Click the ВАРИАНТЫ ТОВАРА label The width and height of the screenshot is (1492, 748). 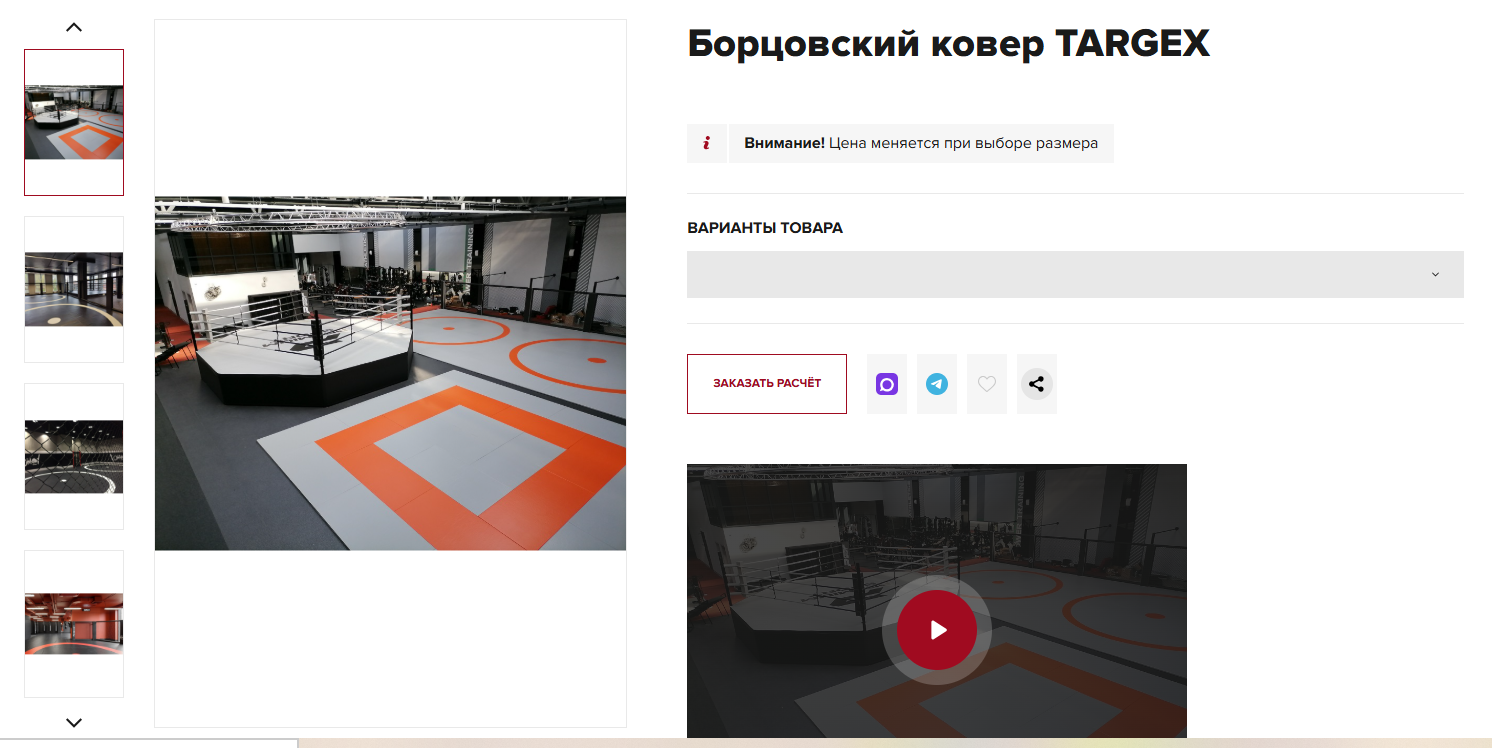pos(765,228)
